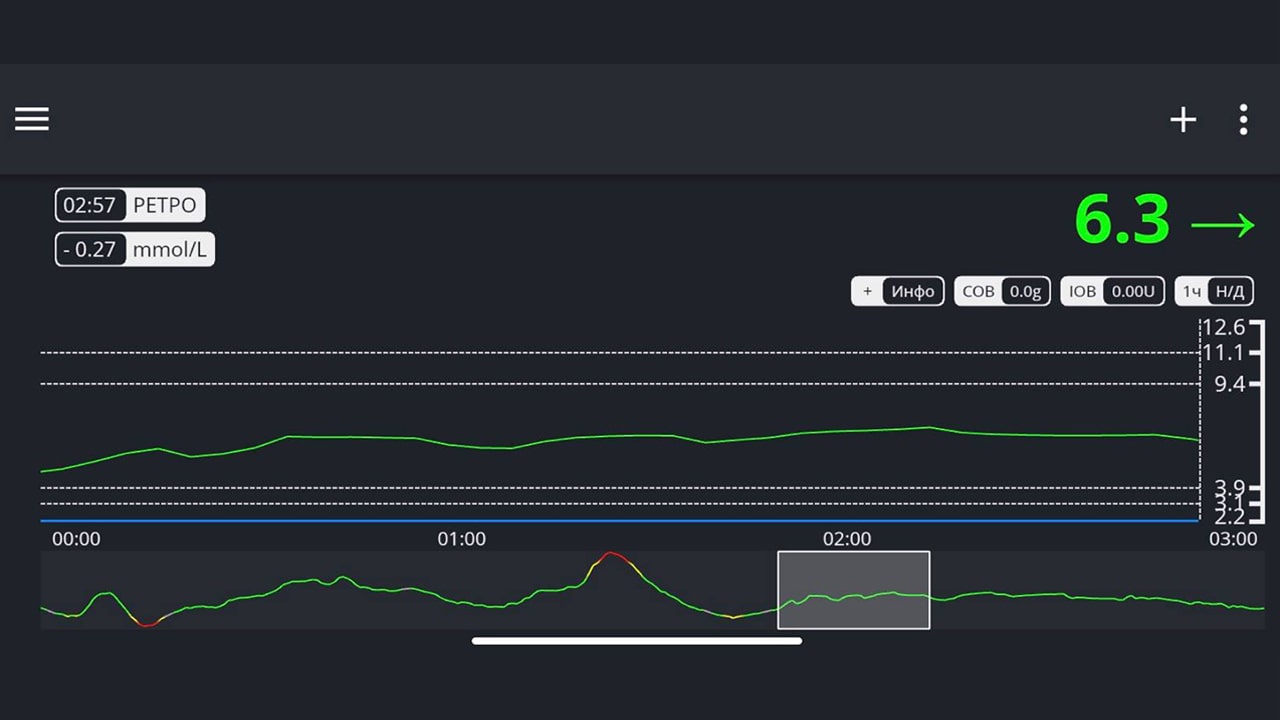Open the COB 0.0g details
This screenshot has width=1280, height=720.
pyautogui.click(x=1002, y=291)
